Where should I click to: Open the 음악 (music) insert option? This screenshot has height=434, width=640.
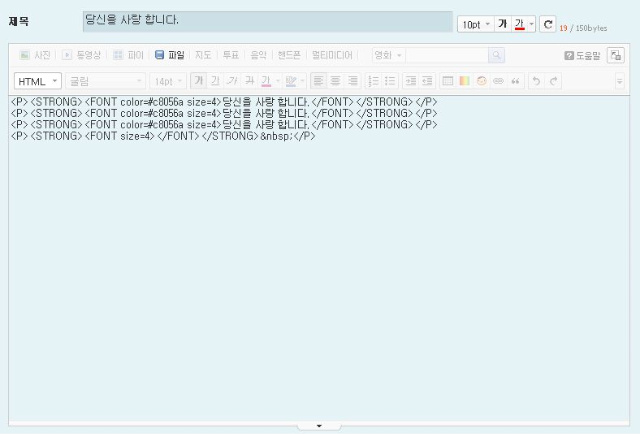point(258,55)
